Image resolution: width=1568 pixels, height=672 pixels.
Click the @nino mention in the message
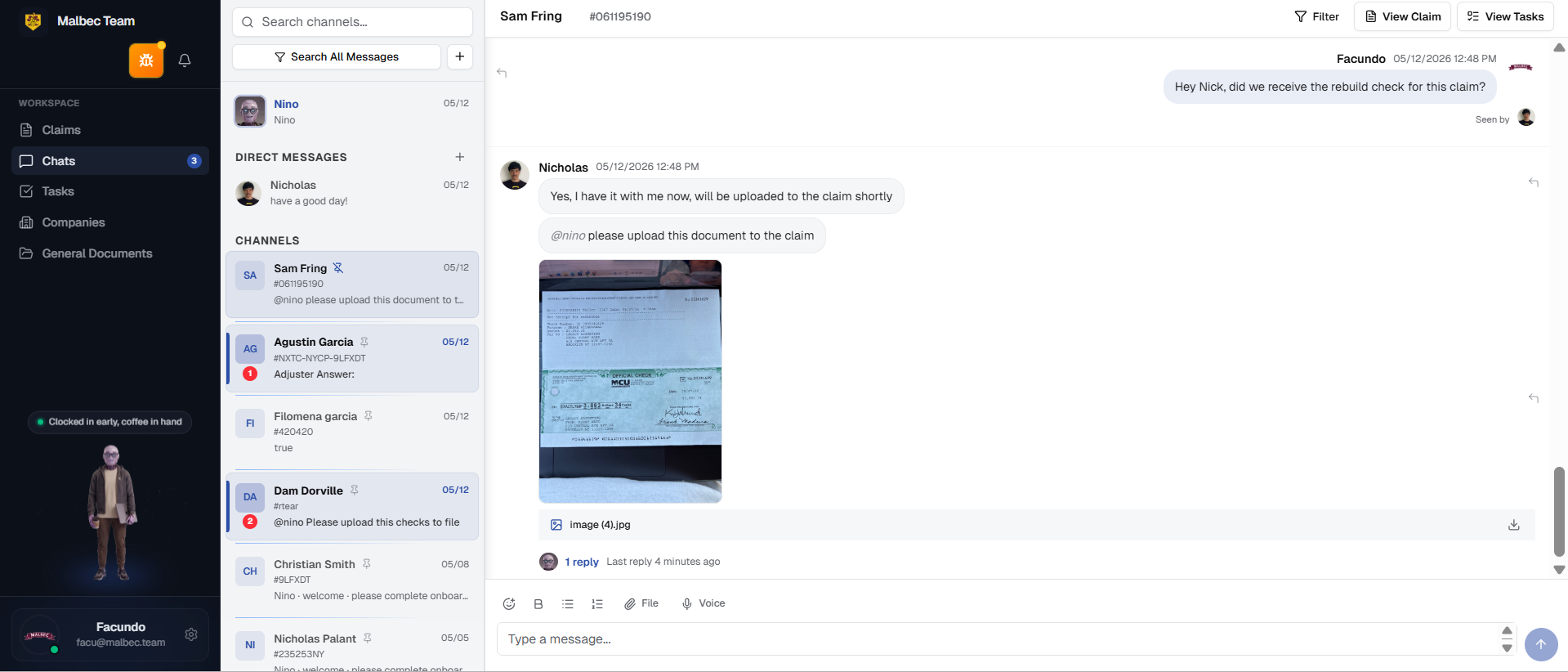click(568, 235)
